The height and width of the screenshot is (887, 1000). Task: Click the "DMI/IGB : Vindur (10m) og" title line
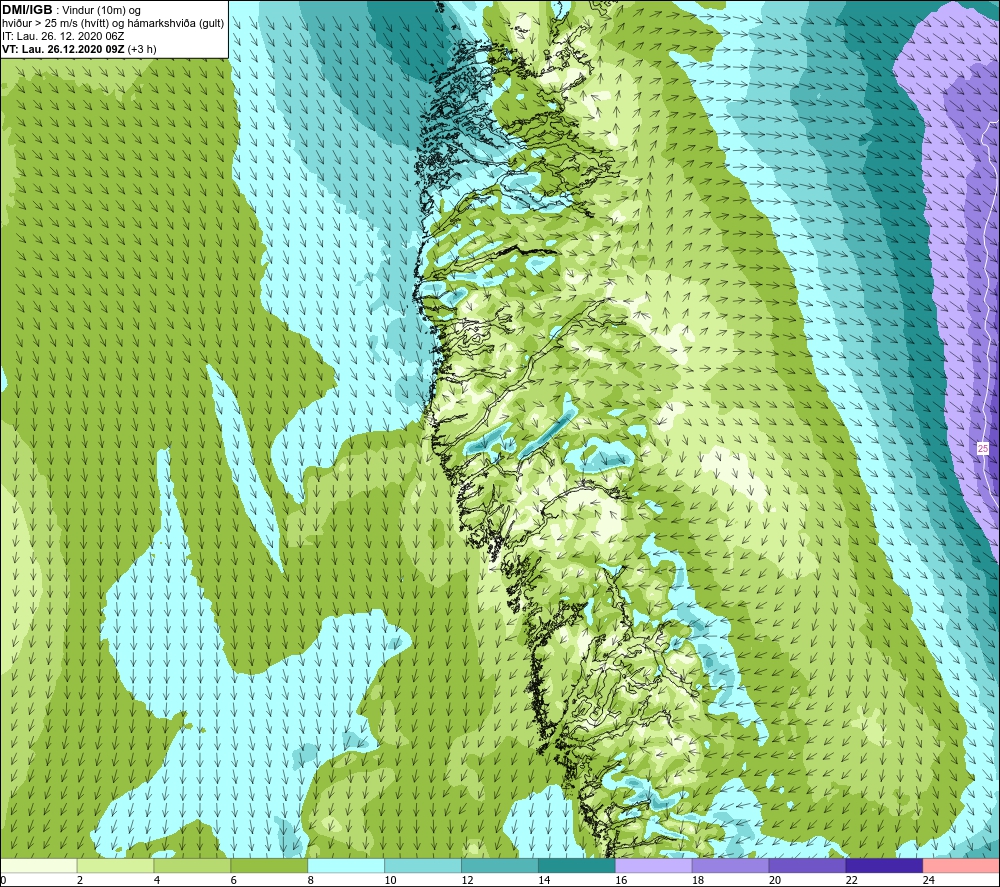tap(72, 10)
